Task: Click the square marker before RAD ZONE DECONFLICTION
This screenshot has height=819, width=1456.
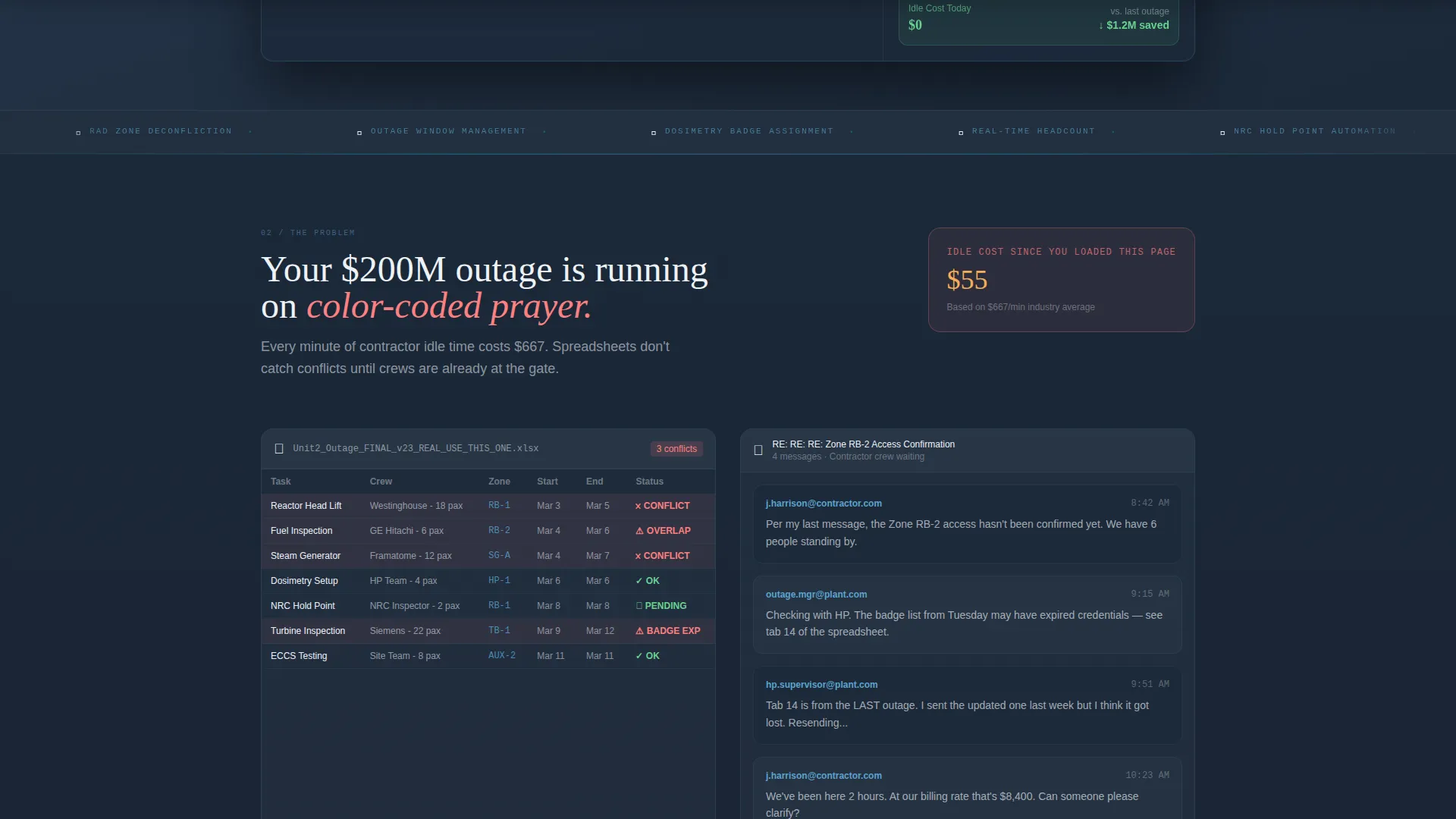Action: 78,133
